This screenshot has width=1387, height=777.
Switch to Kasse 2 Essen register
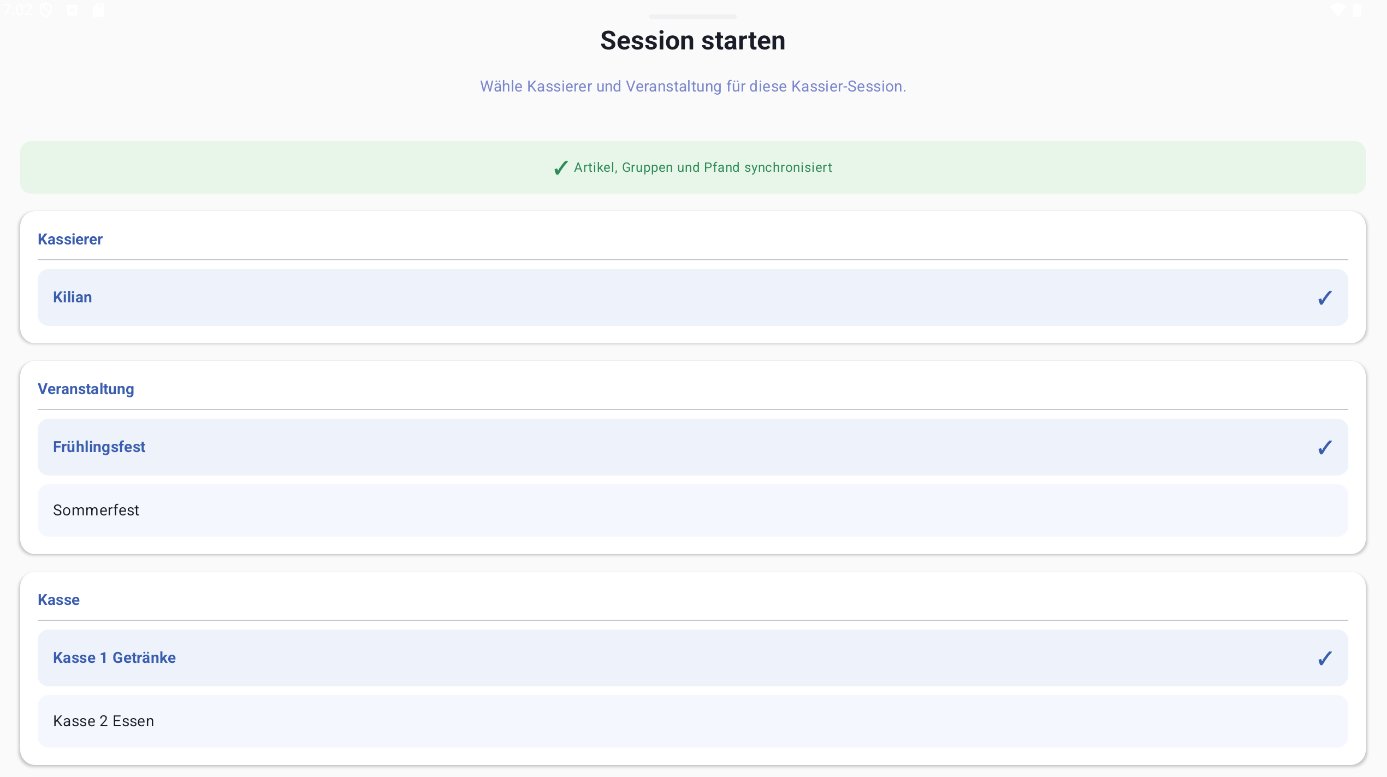click(693, 721)
